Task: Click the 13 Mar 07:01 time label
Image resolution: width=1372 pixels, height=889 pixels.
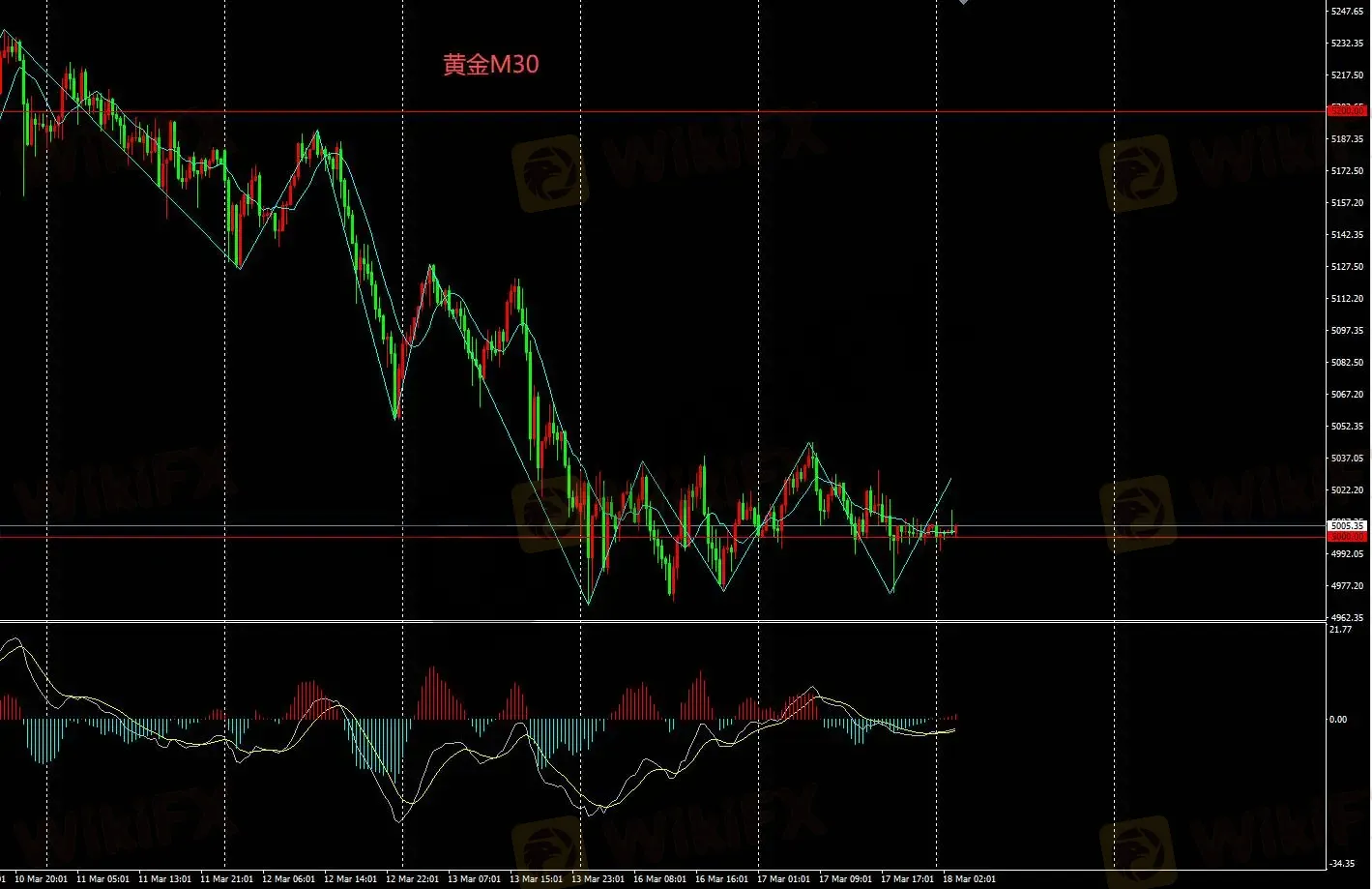Action: coord(474,879)
